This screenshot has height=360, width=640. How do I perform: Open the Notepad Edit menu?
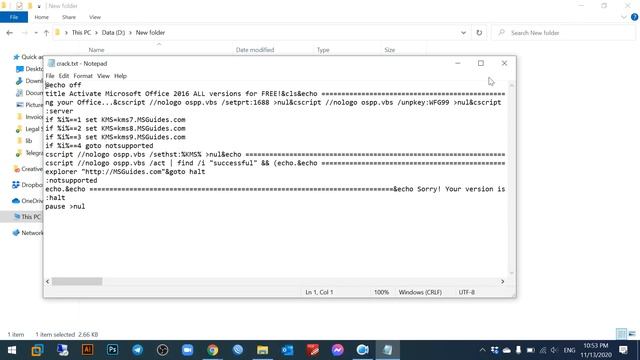[x=64, y=76]
